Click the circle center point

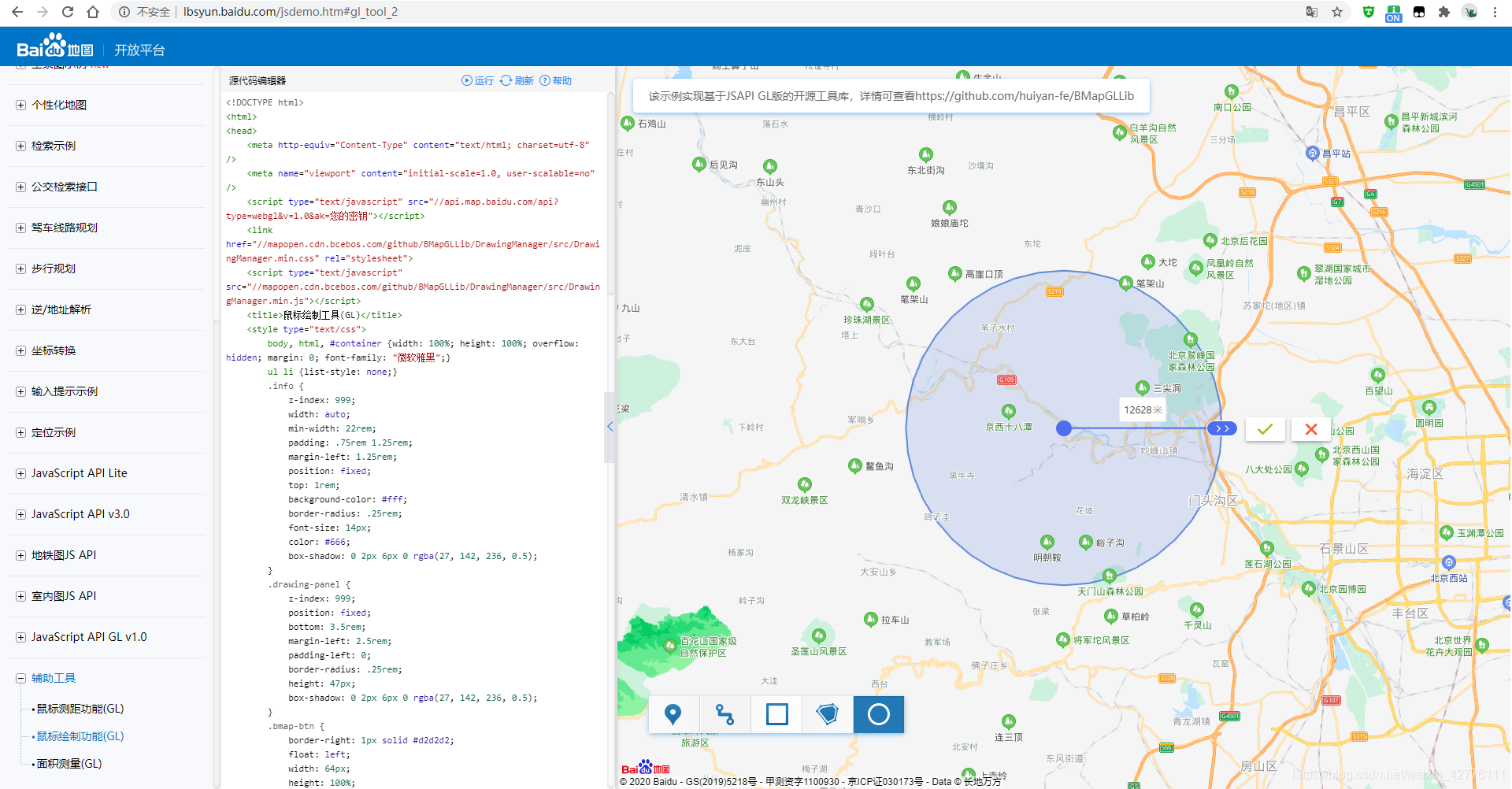point(1064,428)
